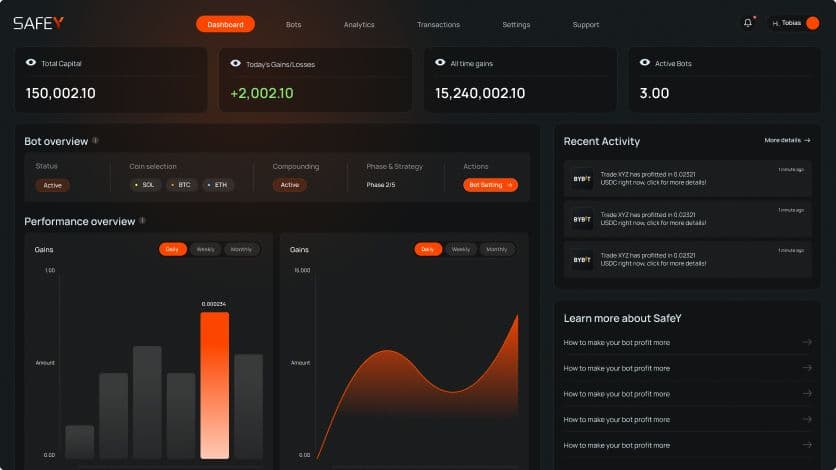Expand the last help article arrow

point(807,445)
